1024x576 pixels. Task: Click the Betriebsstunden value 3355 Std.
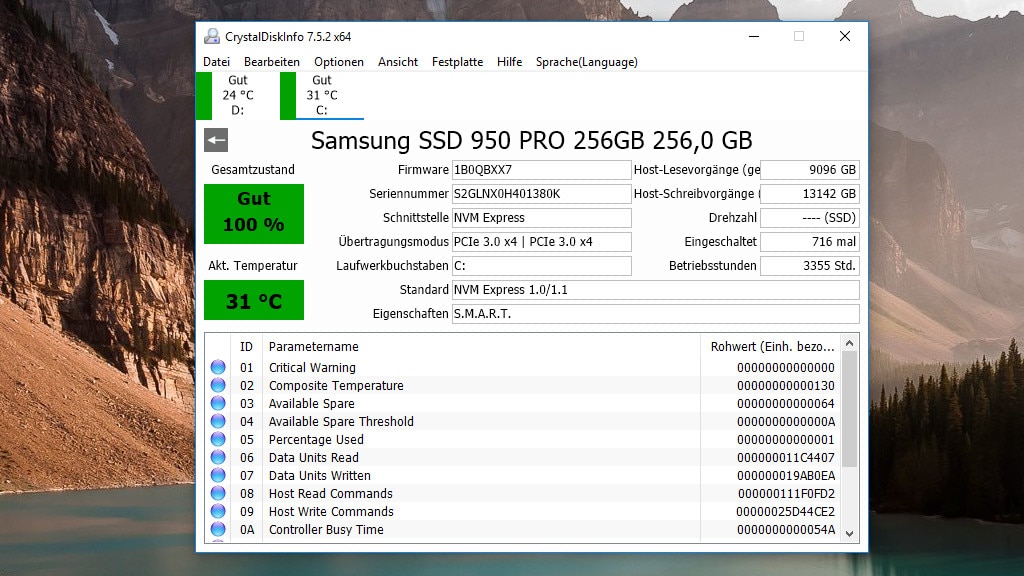(x=810, y=266)
